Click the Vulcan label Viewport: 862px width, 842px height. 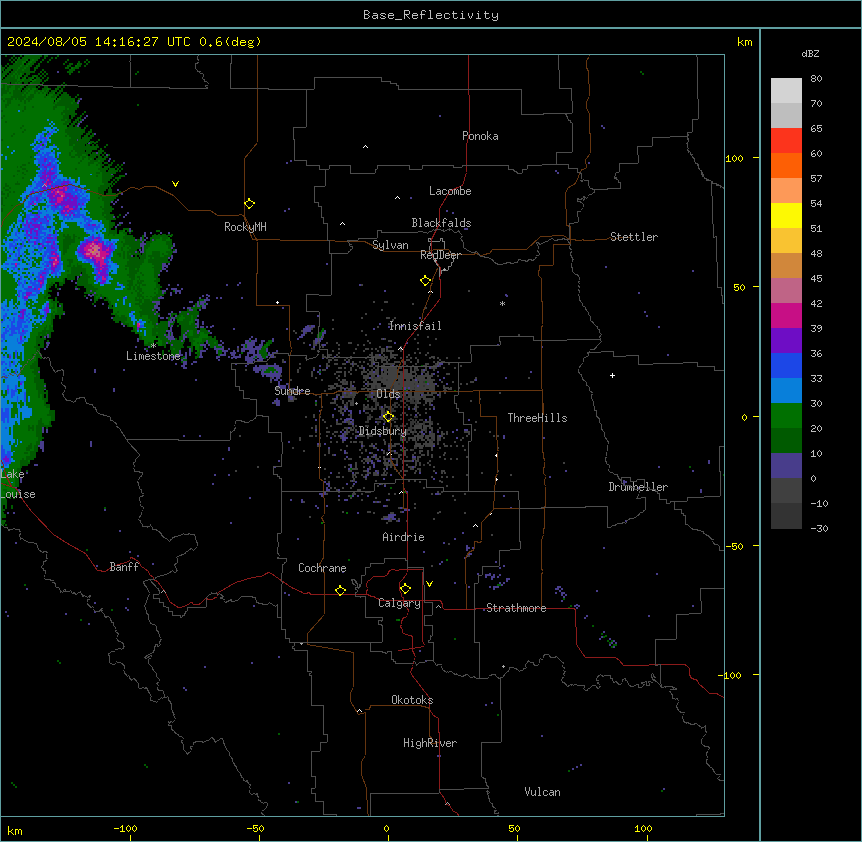[543, 792]
